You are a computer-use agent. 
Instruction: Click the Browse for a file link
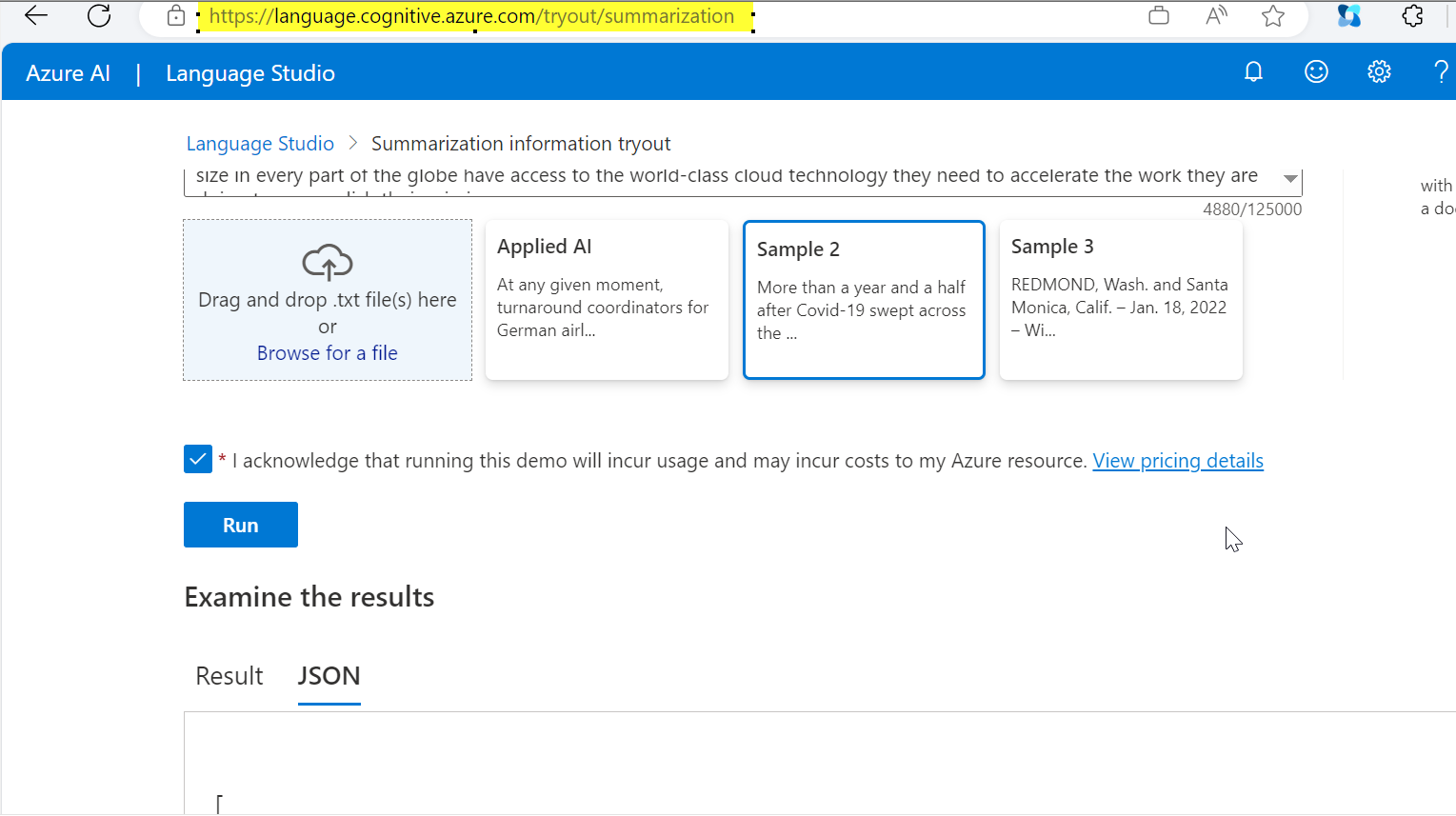(328, 353)
